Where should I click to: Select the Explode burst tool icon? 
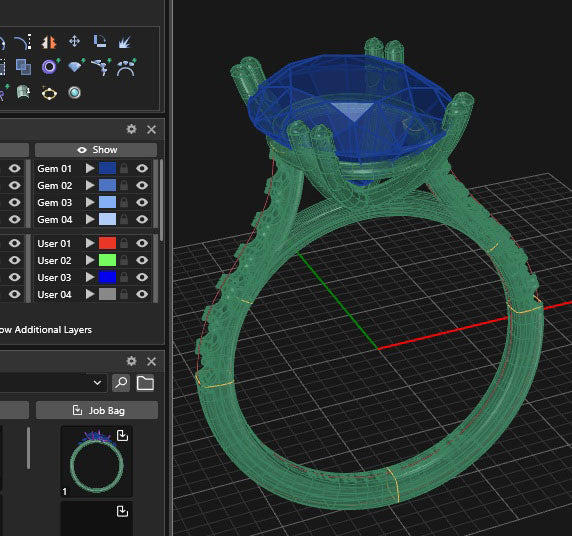(125, 42)
